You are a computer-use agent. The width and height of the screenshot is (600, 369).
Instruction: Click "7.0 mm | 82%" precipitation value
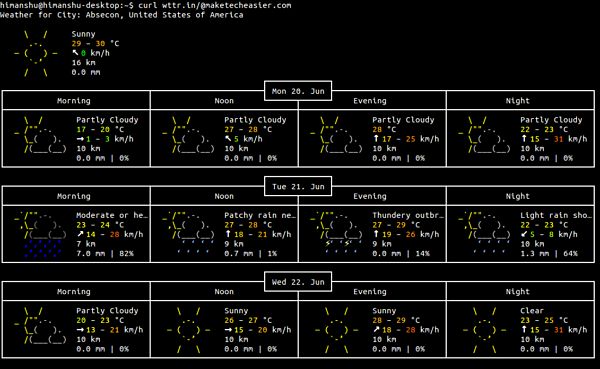point(105,253)
